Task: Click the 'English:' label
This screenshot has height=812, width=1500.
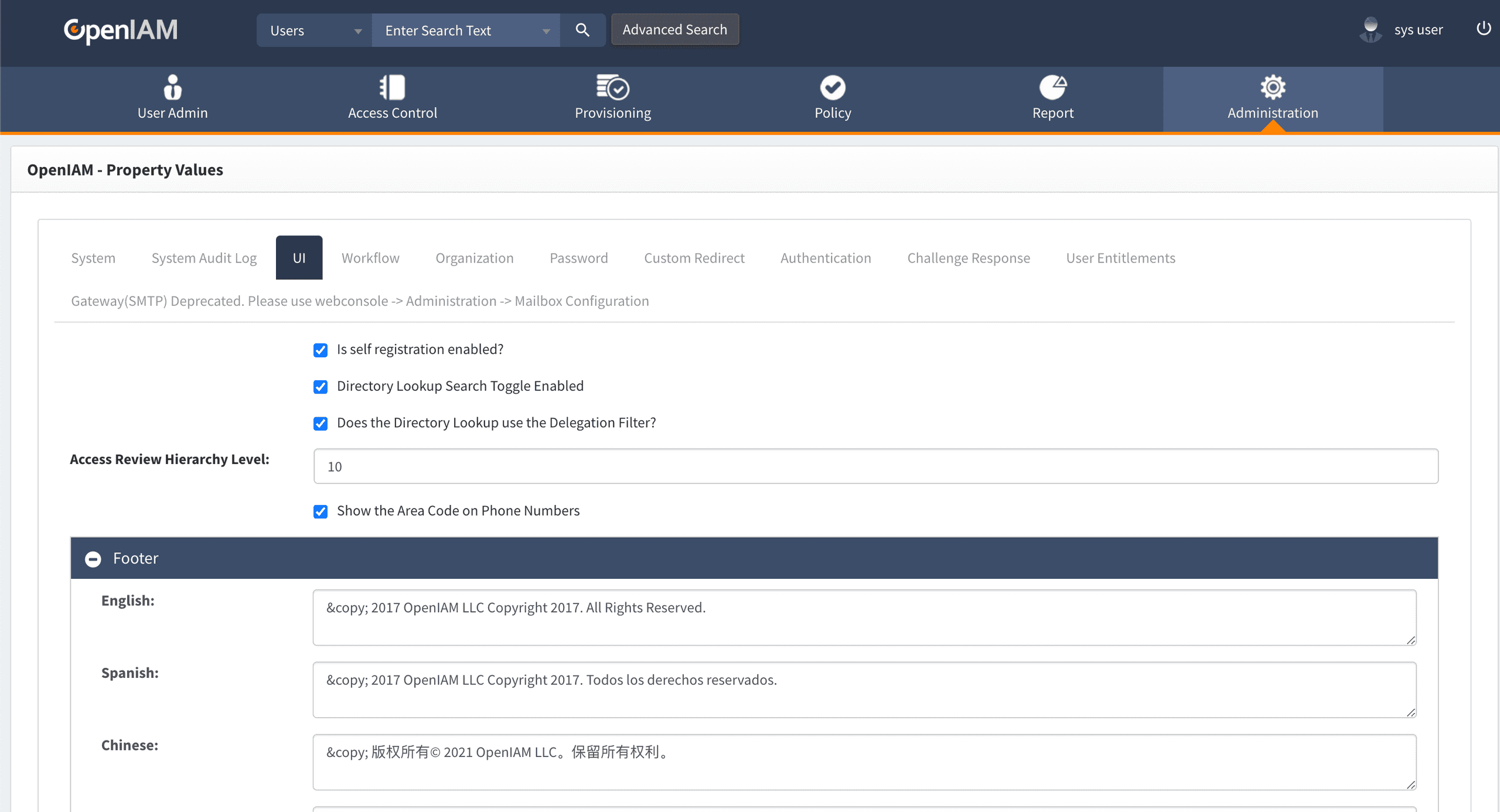Action: coord(128,601)
